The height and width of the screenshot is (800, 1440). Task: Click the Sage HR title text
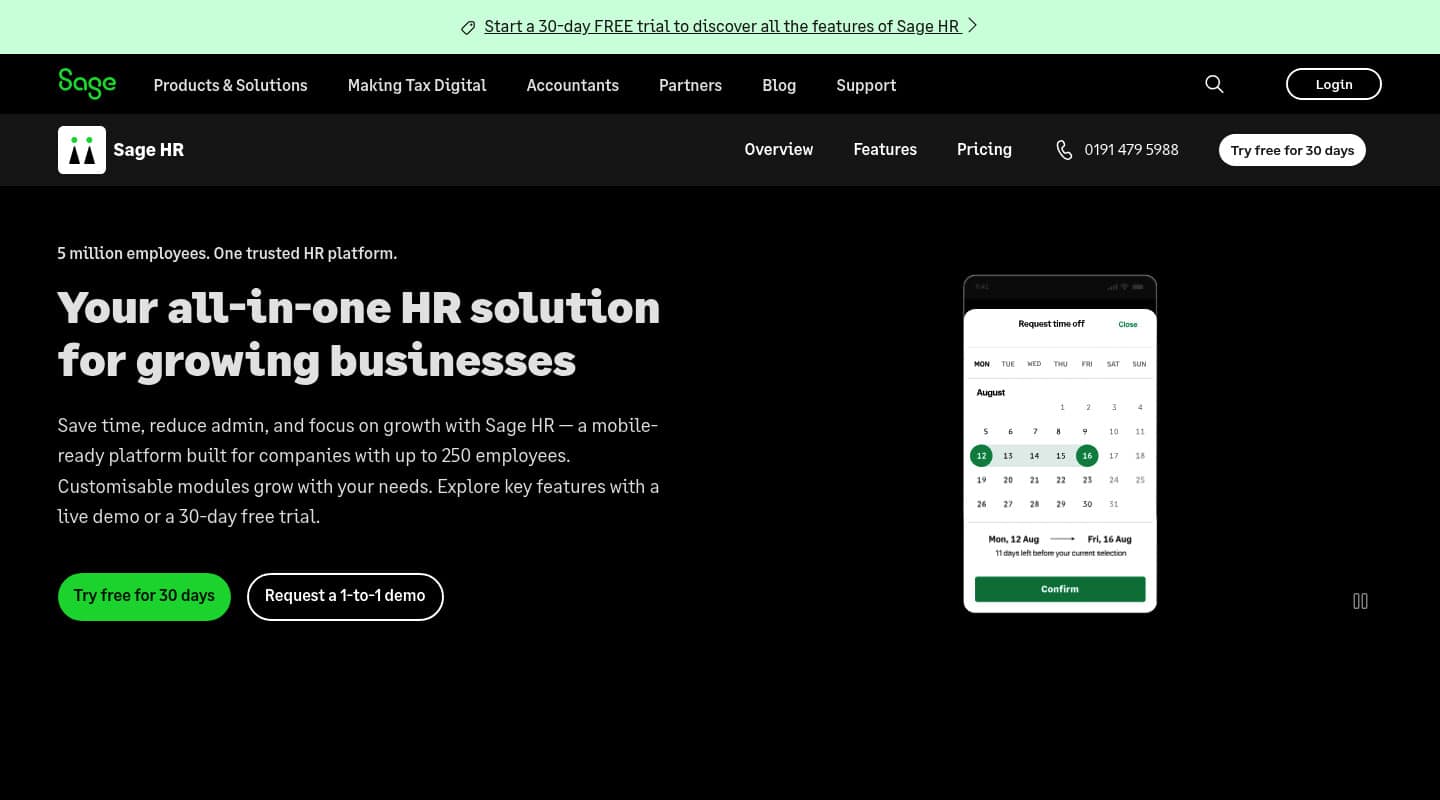(x=149, y=150)
